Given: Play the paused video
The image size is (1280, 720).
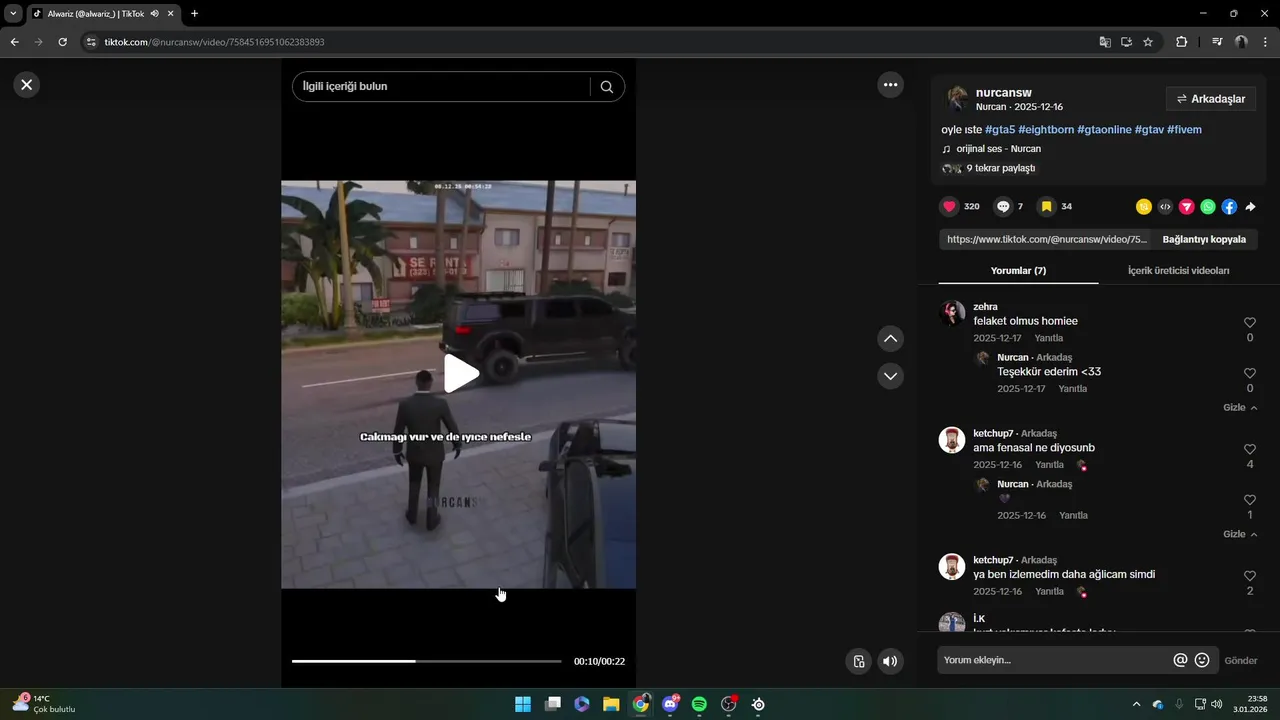Looking at the screenshot, I should [460, 373].
